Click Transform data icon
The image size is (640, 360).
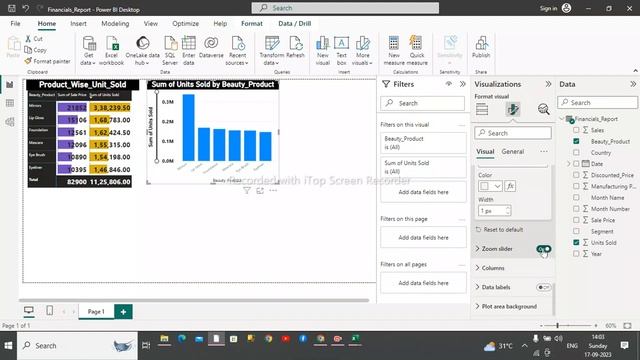pos(271,51)
